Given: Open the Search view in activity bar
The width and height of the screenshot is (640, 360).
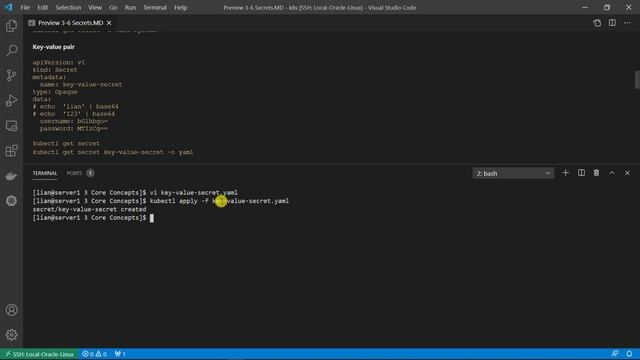Looking at the screenshot, I should pyautogui.click(x=11, y=51).
